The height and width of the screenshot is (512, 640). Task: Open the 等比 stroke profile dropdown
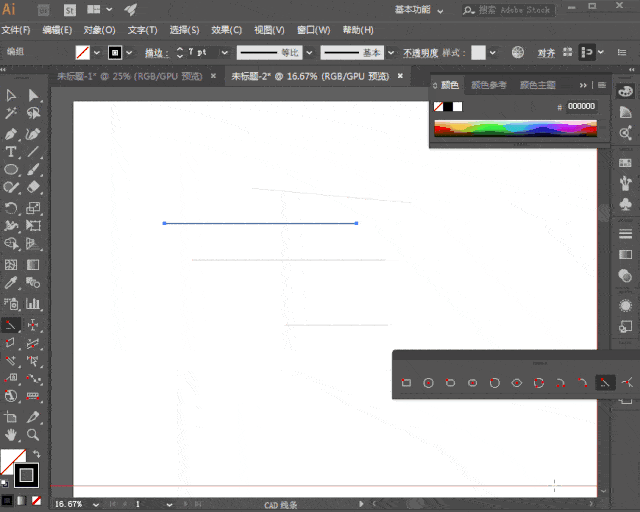click(x=309, y=52)
